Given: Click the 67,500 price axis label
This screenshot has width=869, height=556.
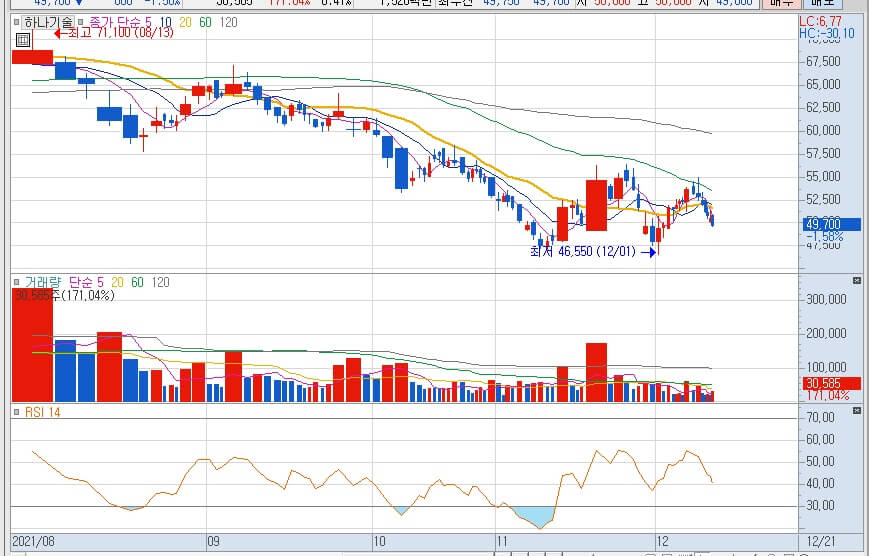Looking at the screenshot, I should 824,61.
